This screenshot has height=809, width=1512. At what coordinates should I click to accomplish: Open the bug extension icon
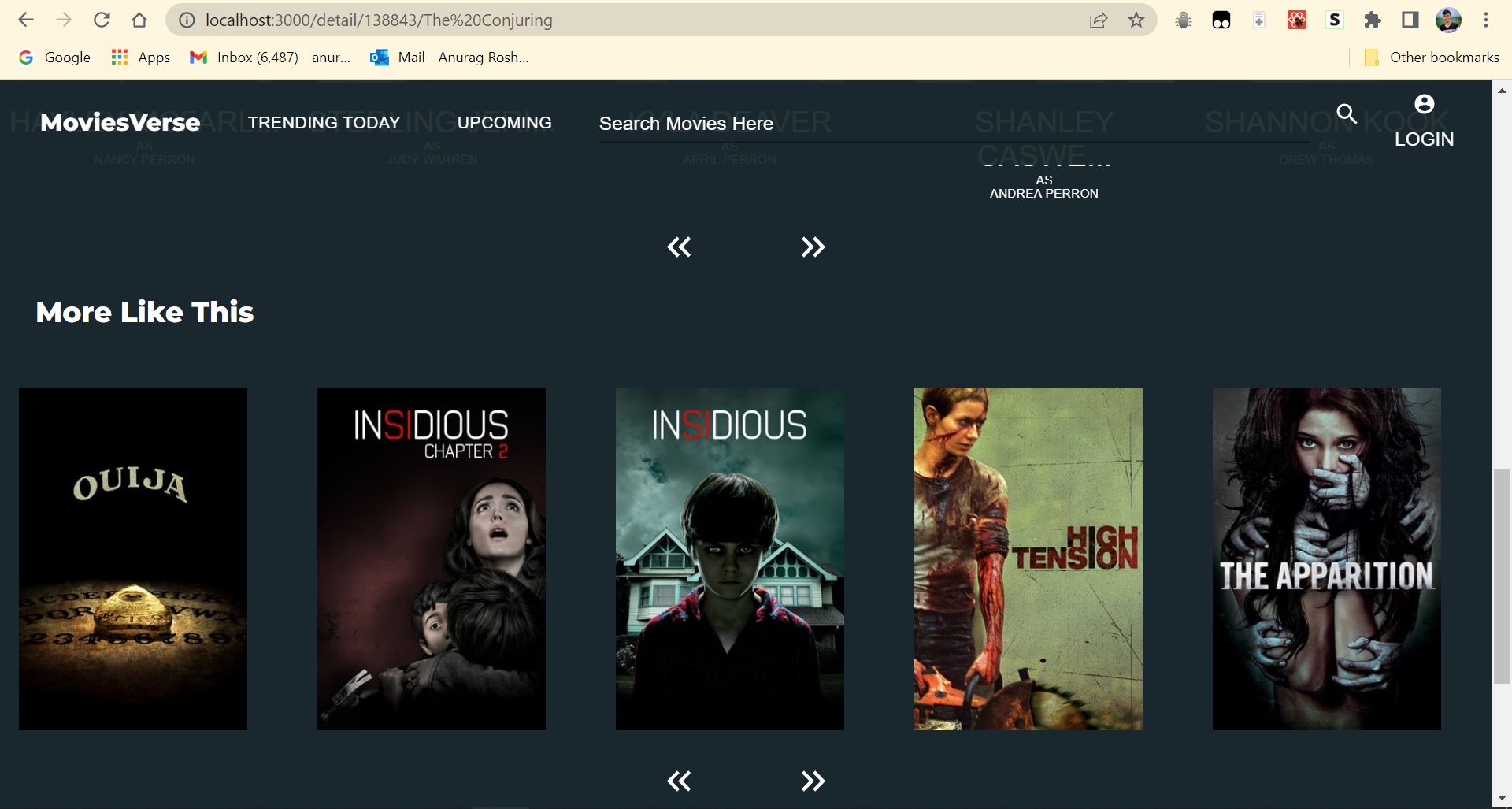1184,20
